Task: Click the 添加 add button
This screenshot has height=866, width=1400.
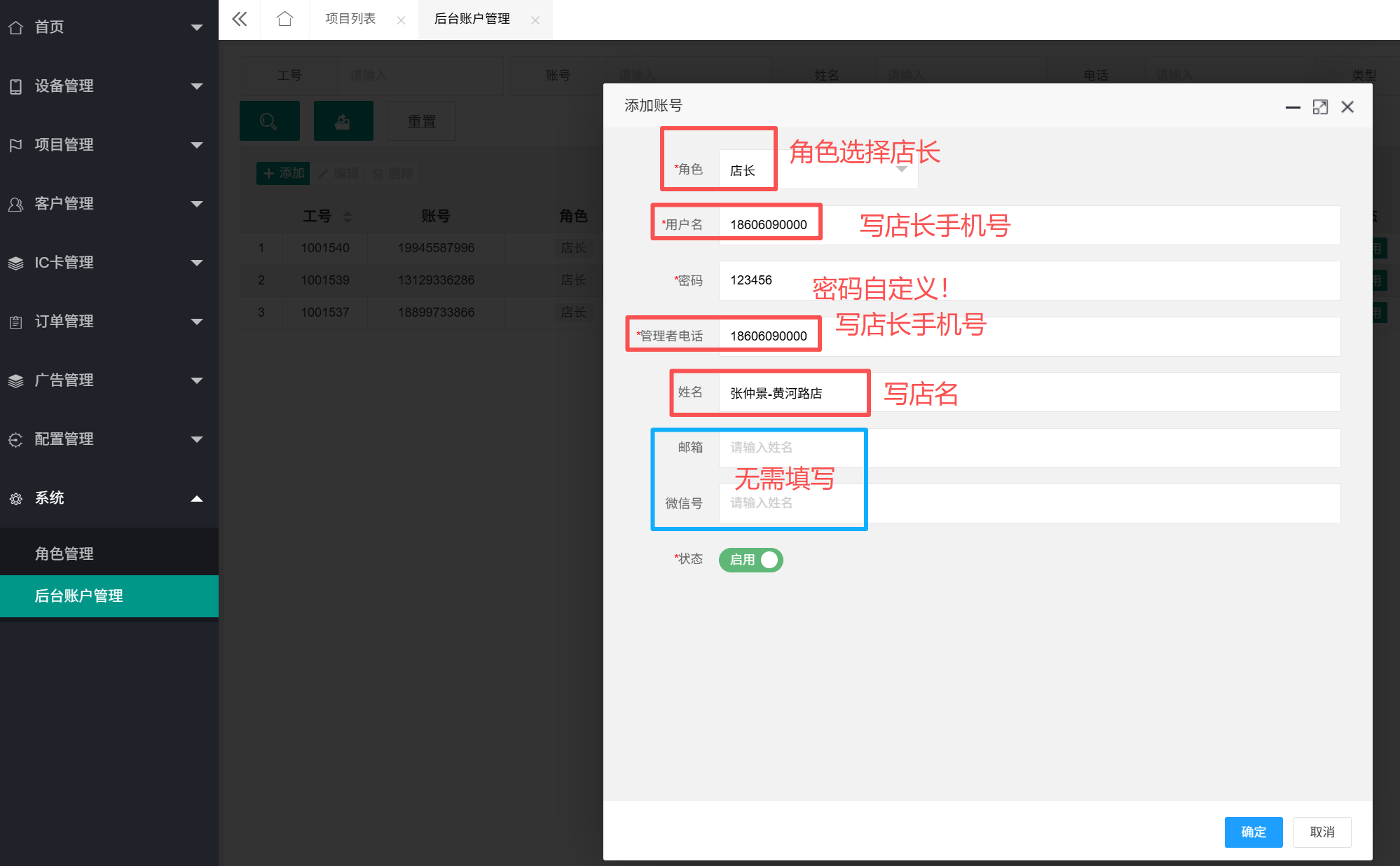Action: coord(284,173)
